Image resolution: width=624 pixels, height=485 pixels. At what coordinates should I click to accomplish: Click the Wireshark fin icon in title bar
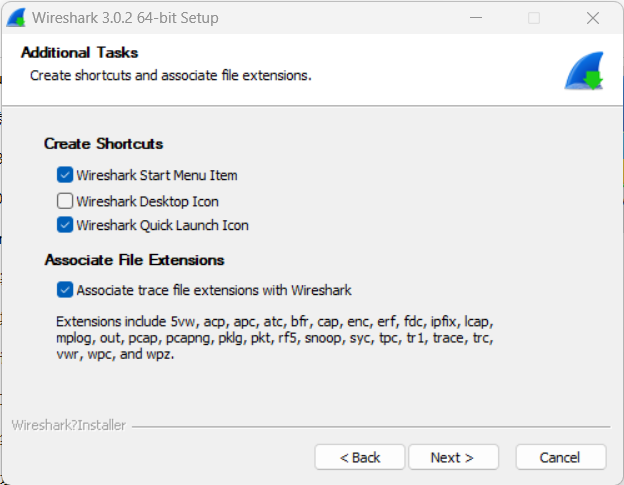tap(16, 17)
